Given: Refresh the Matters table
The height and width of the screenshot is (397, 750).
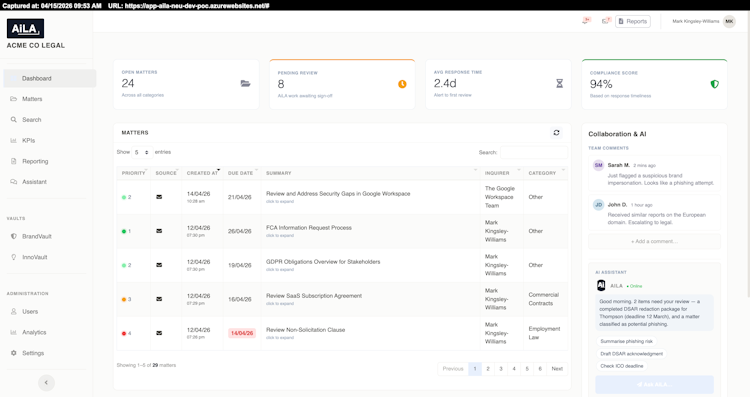Looking at the screenshot, I should click(556, 132).
